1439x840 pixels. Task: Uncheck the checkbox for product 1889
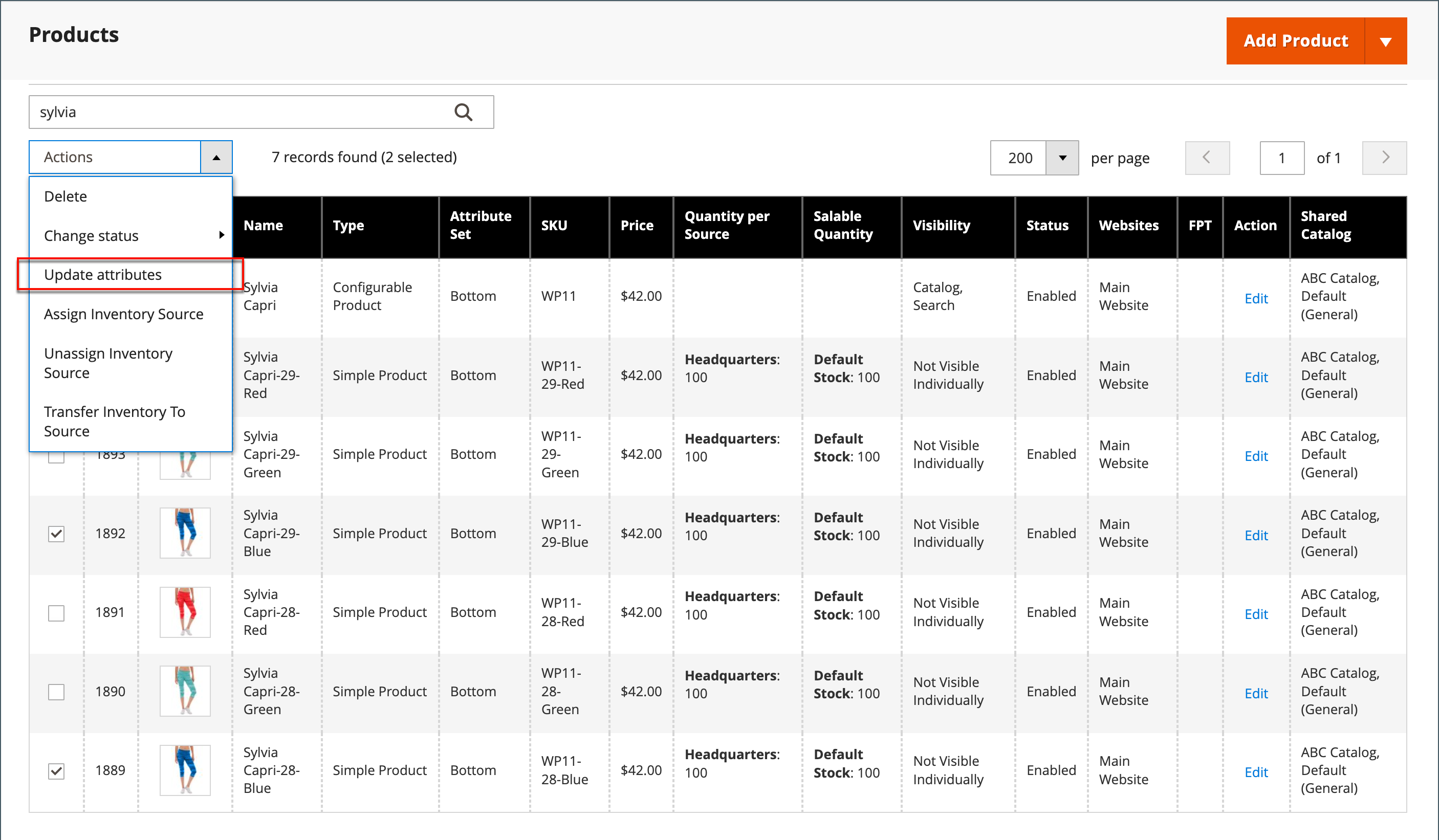(56, 770)
